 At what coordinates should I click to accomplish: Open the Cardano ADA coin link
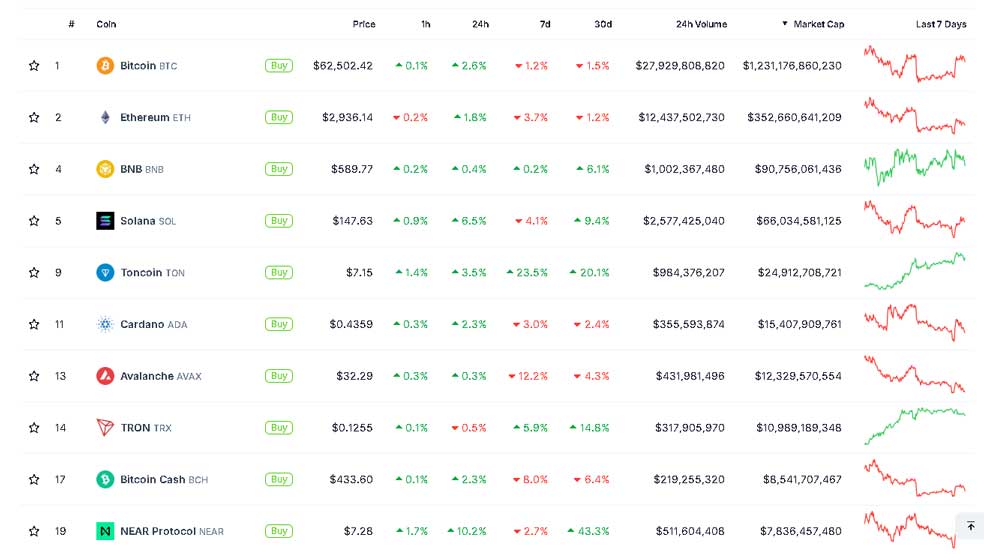click(x=154, y=324)
